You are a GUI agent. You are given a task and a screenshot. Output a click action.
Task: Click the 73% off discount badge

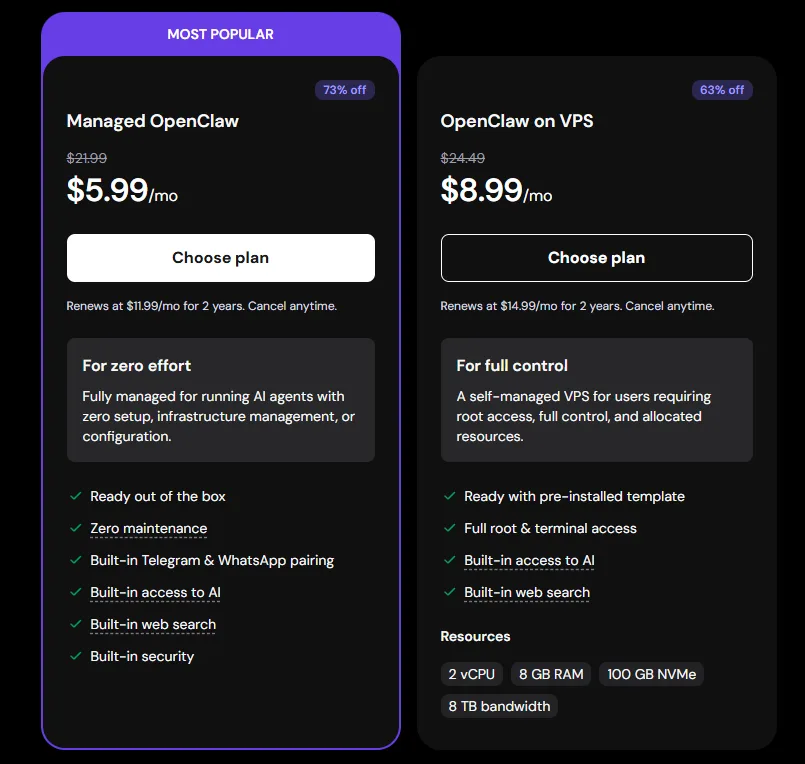(345, 90)
